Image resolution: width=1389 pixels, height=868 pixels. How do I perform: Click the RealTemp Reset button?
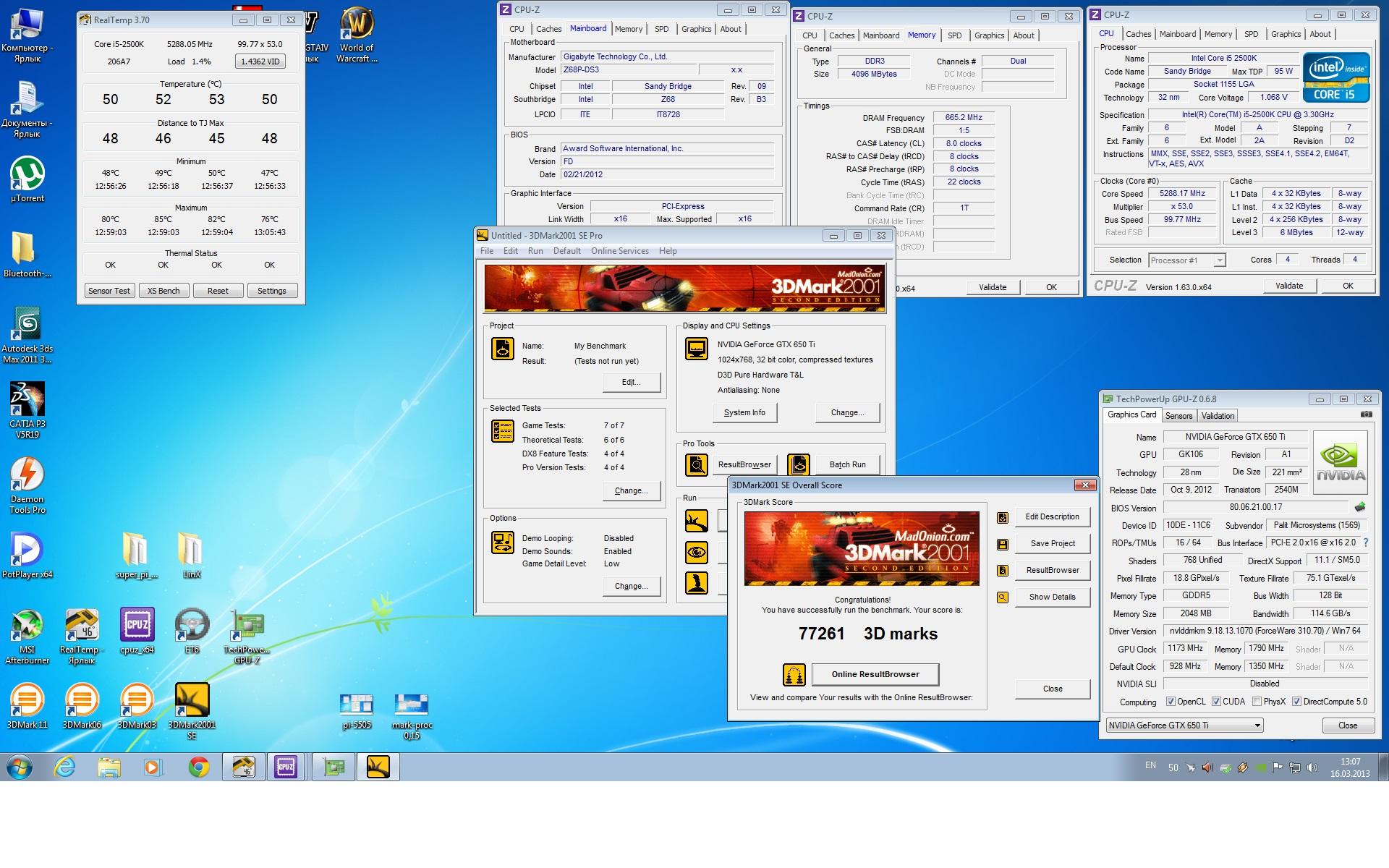click(218, 291)
